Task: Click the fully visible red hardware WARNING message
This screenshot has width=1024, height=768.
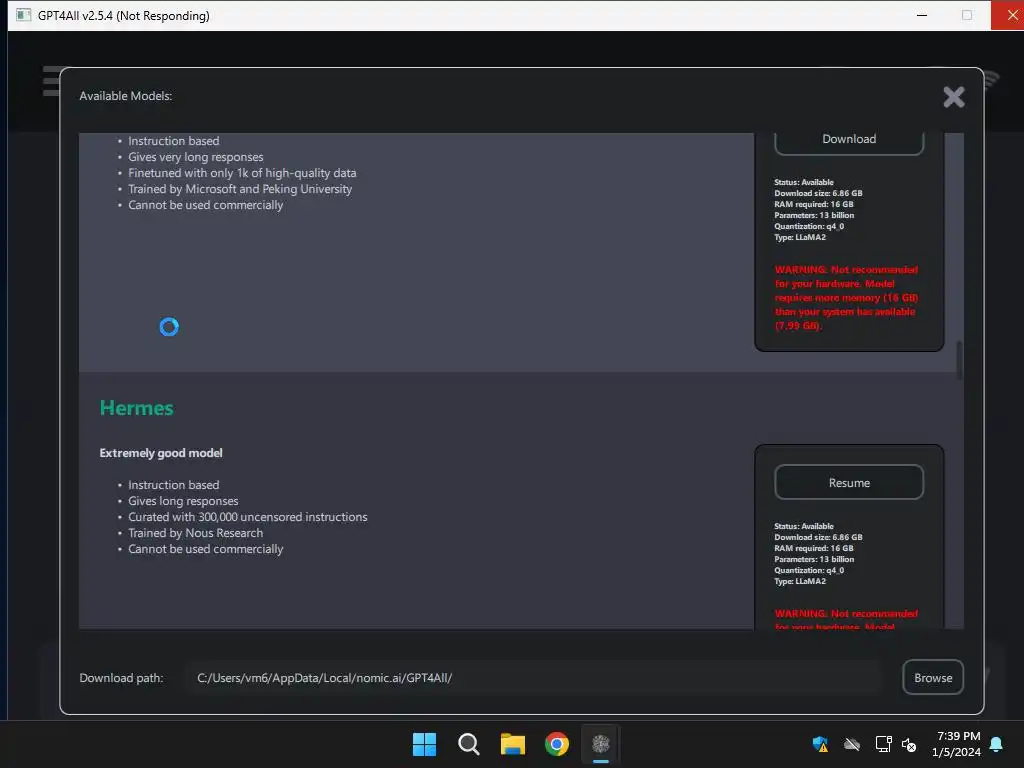Action: [846, 297]
